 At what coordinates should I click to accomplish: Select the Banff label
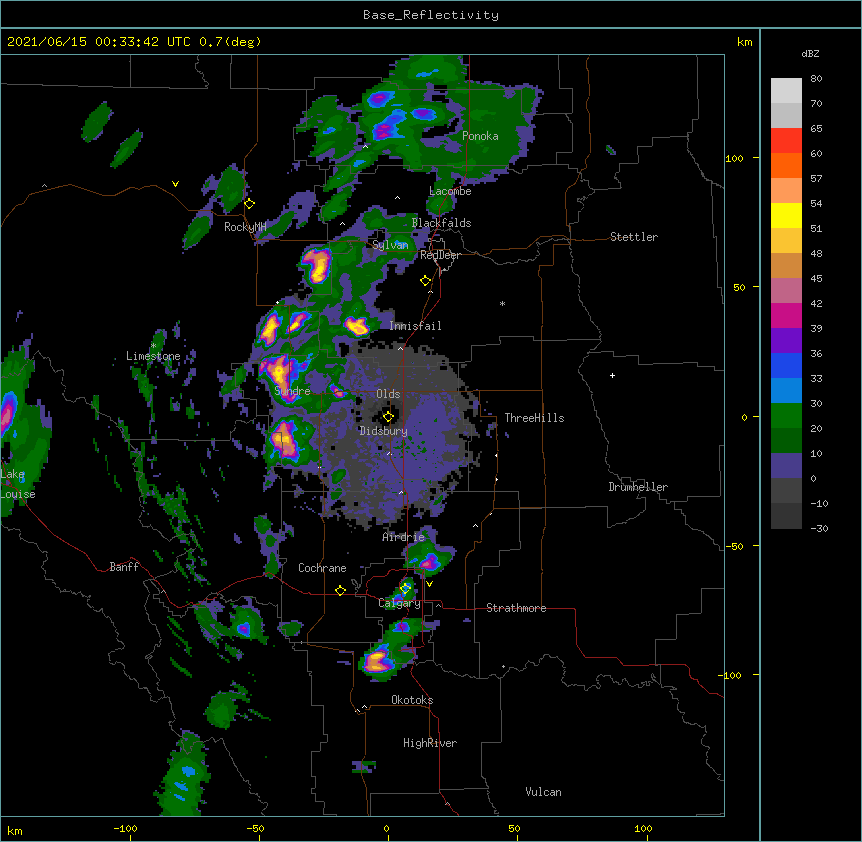(124, 567)
